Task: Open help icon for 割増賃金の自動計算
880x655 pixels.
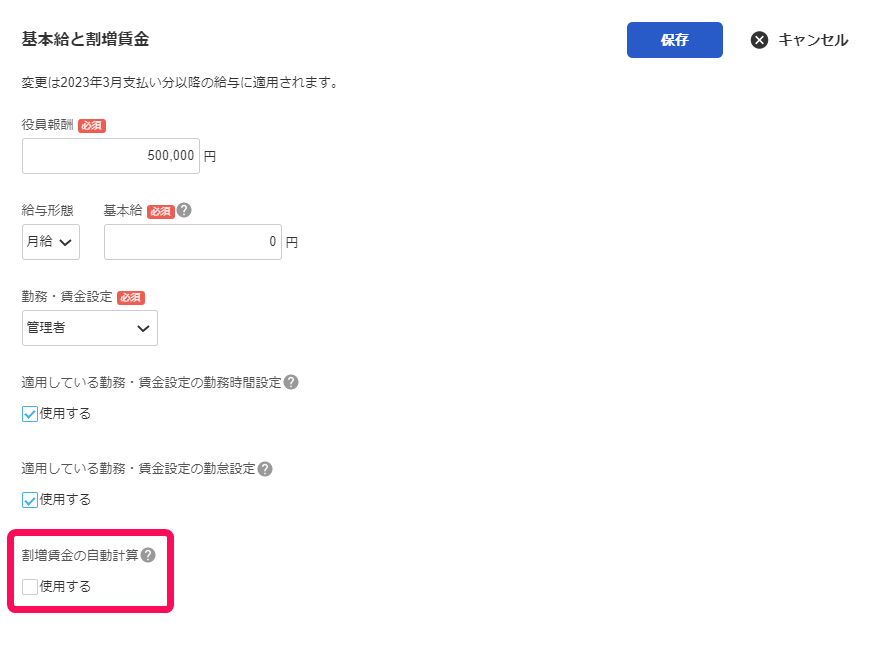Action: coord(148,555)
